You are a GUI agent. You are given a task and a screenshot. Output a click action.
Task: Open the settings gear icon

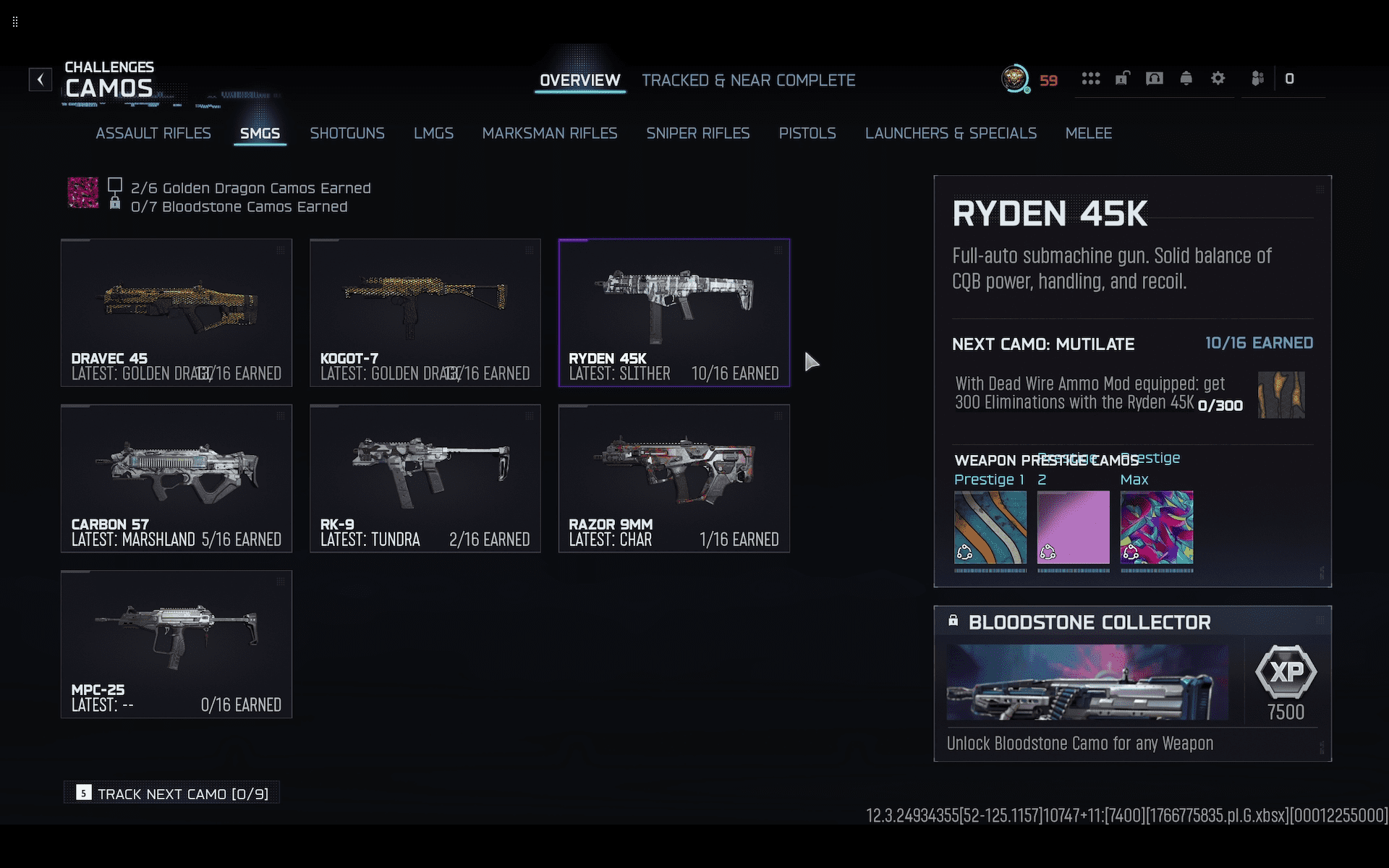click(1218, 79)
